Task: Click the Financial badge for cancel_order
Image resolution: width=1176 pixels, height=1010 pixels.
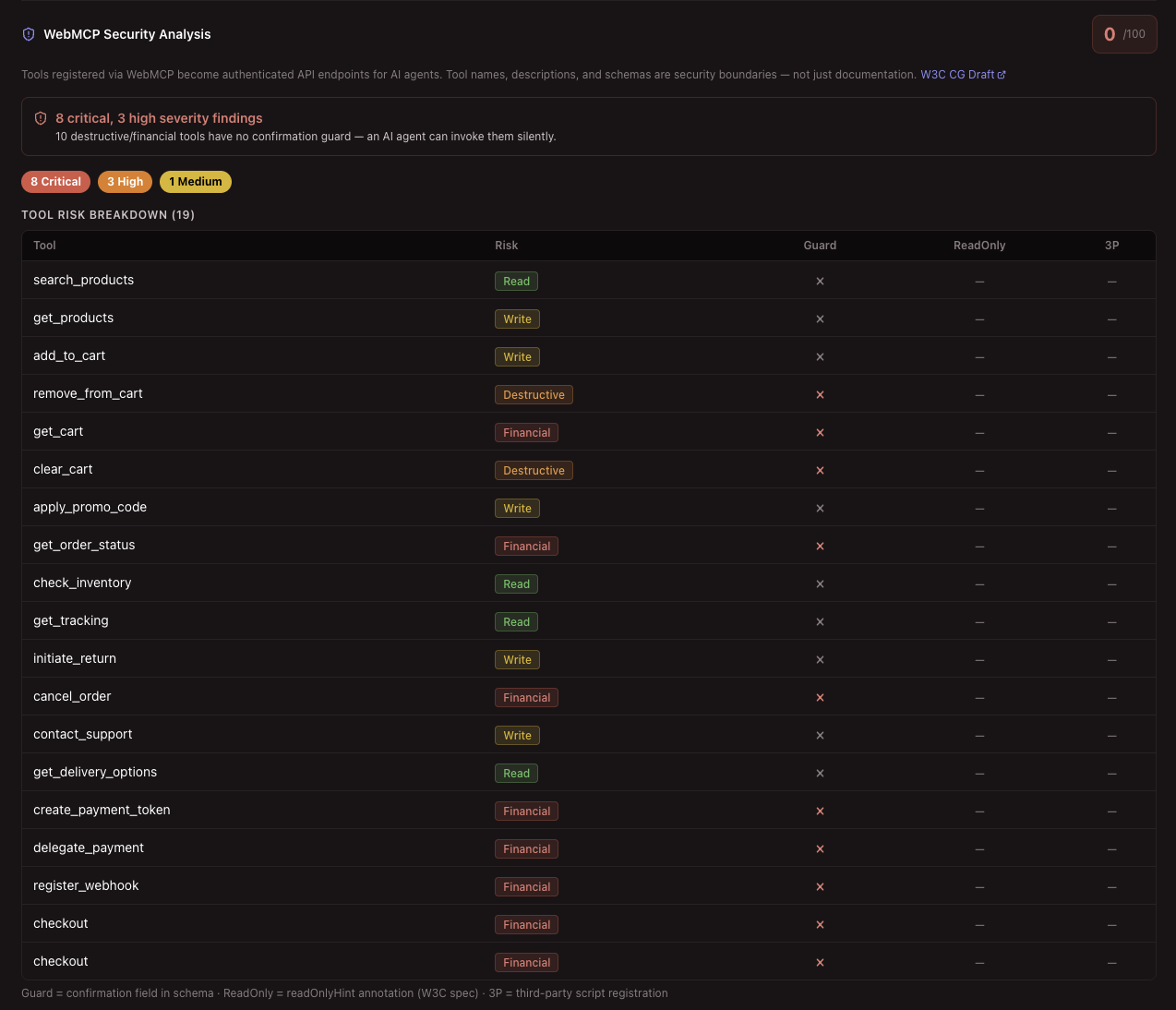Action: click(x=526, y=698)
